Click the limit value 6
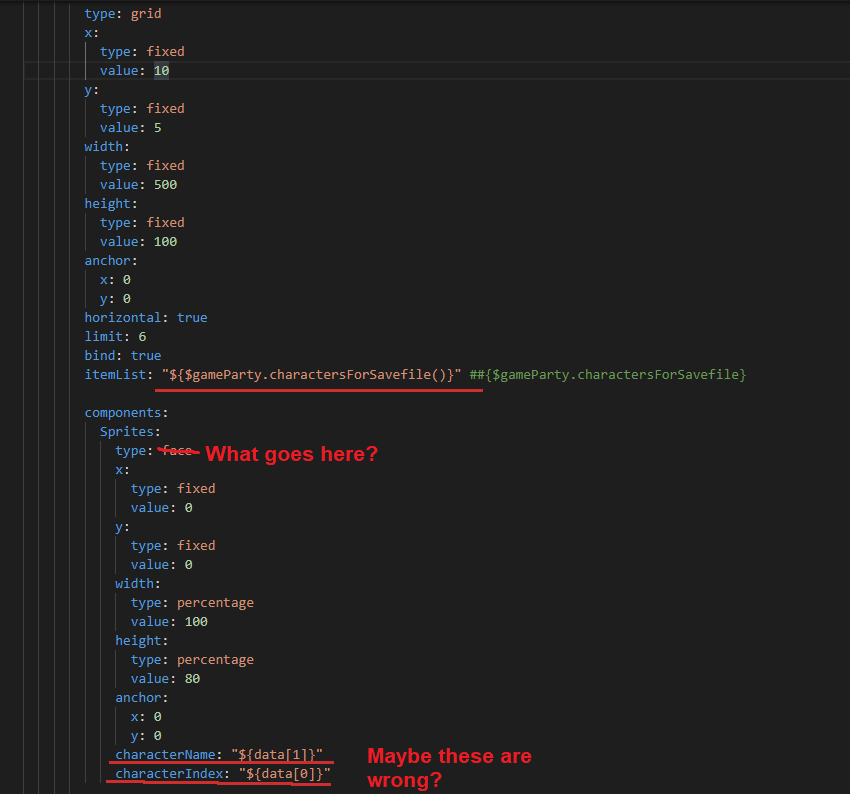The image size is (850, 794). click(x=142, y=337)
